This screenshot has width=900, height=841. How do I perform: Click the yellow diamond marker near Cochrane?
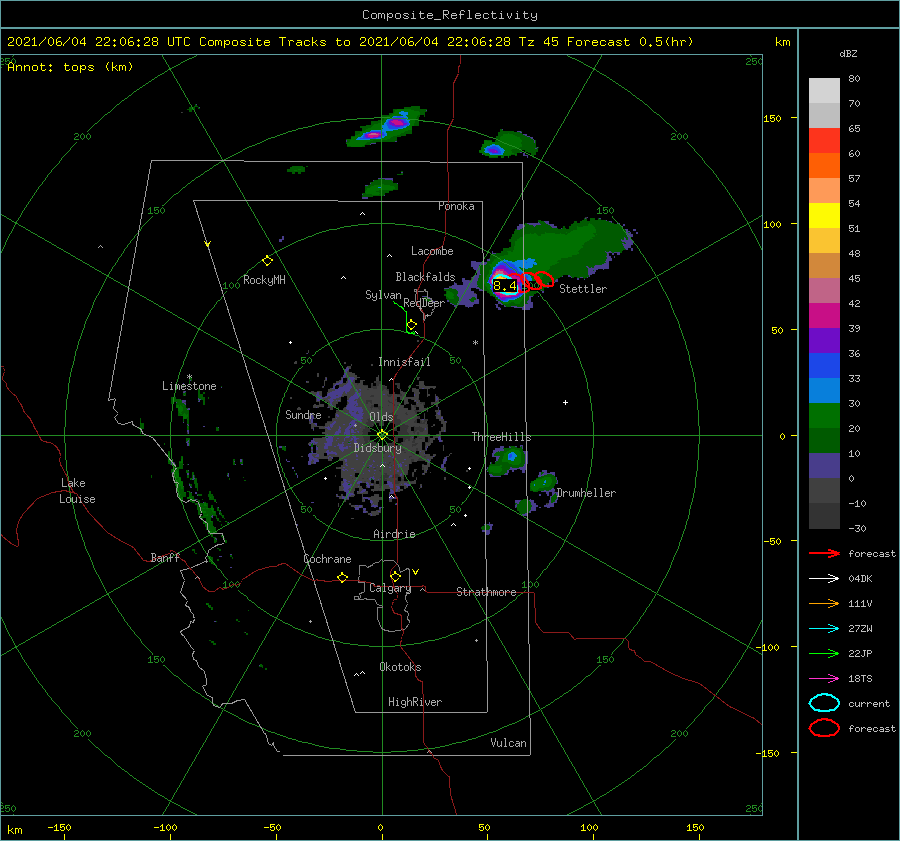pos(342,577)
